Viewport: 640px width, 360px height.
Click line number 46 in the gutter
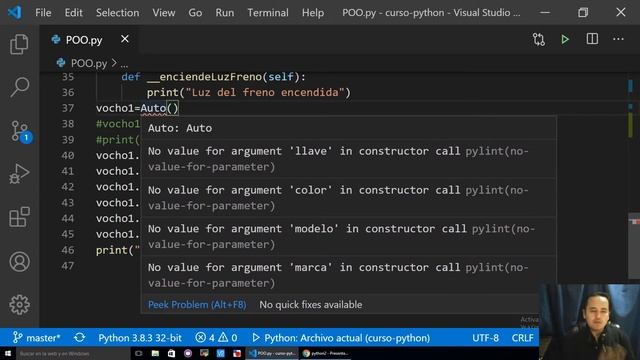coord(68,250)
